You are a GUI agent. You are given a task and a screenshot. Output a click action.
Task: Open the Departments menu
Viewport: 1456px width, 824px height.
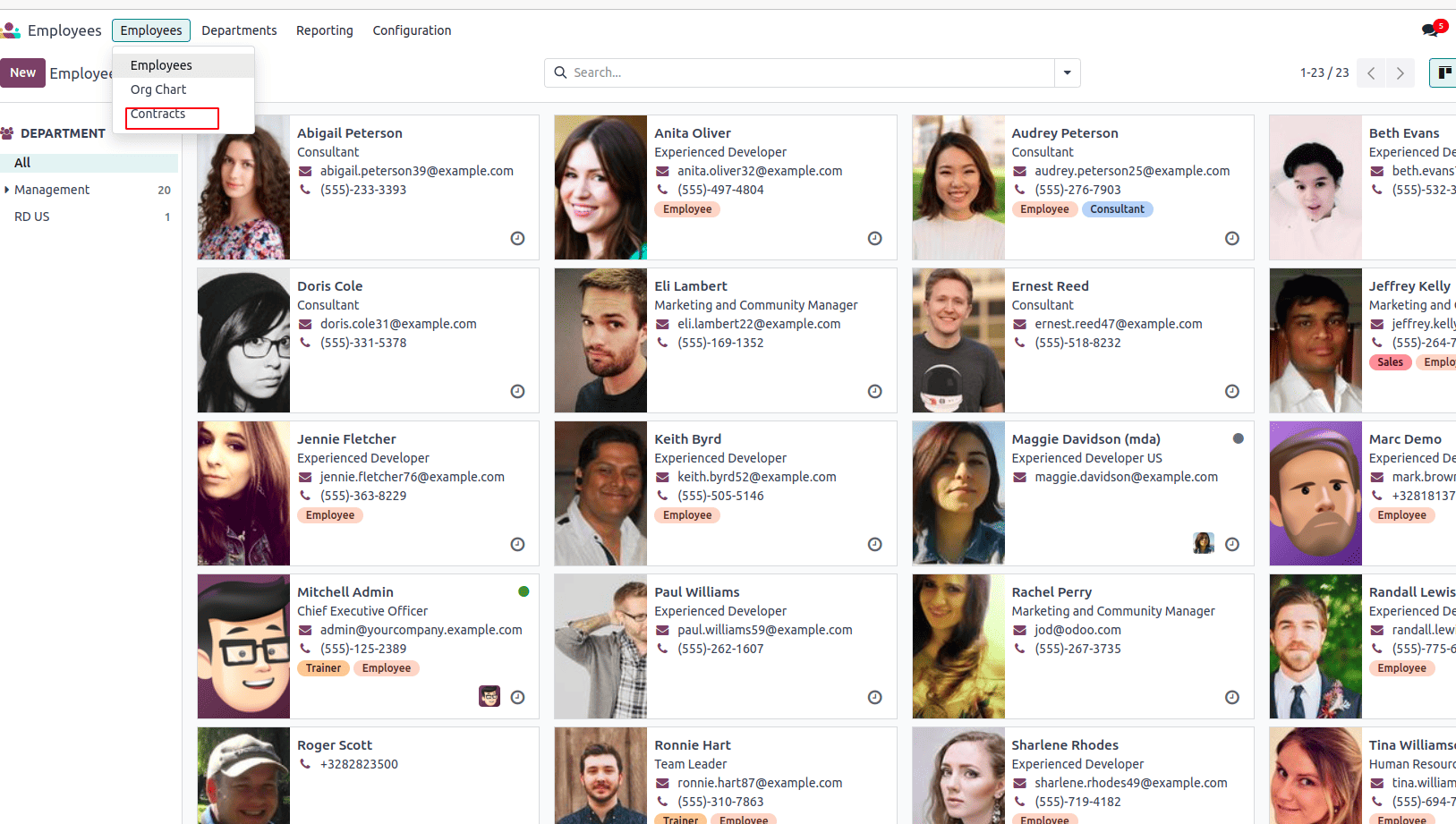click(x=239, y=30)
